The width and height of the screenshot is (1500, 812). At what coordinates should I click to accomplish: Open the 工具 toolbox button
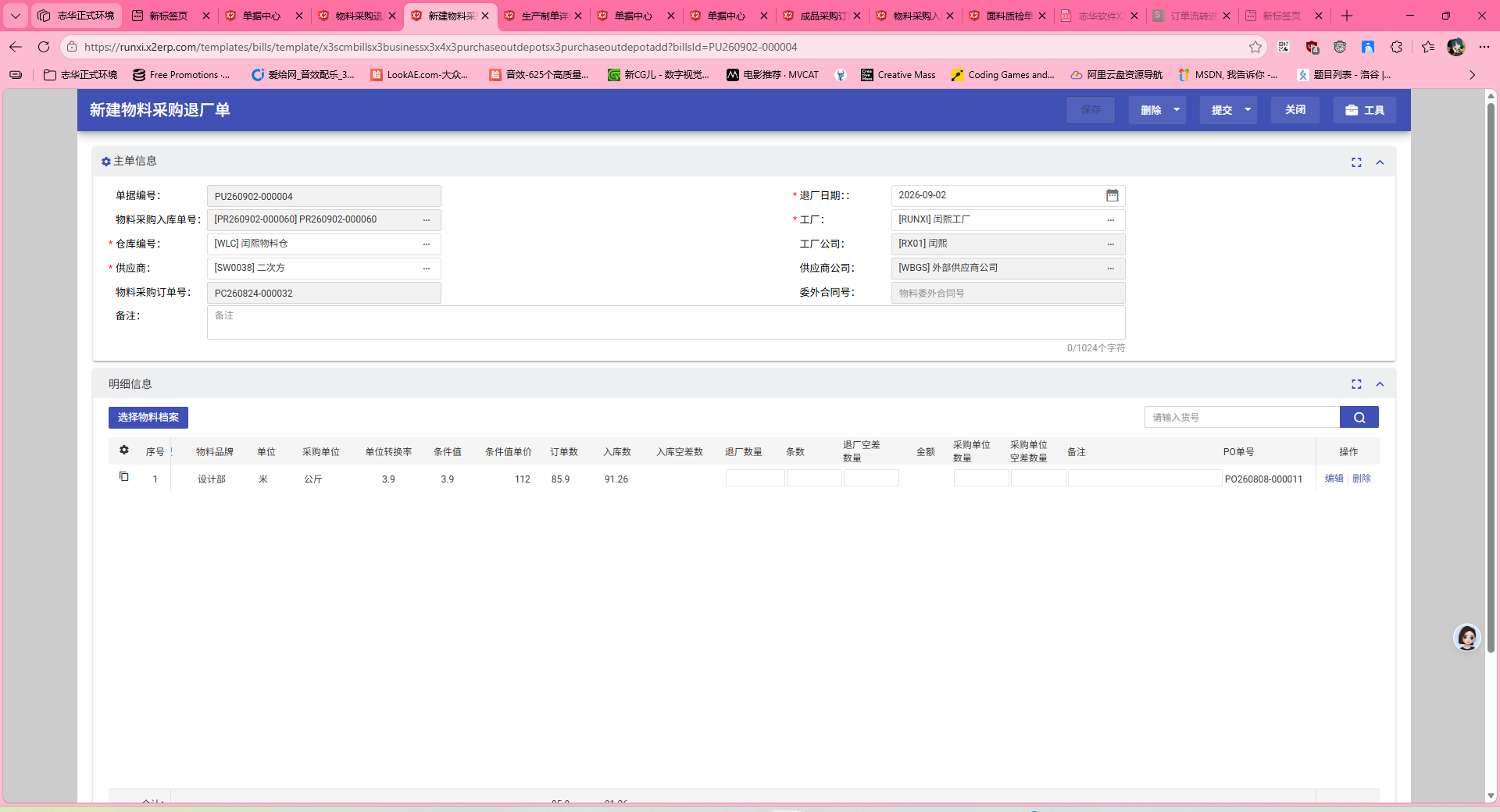[x=1365, y=110]
